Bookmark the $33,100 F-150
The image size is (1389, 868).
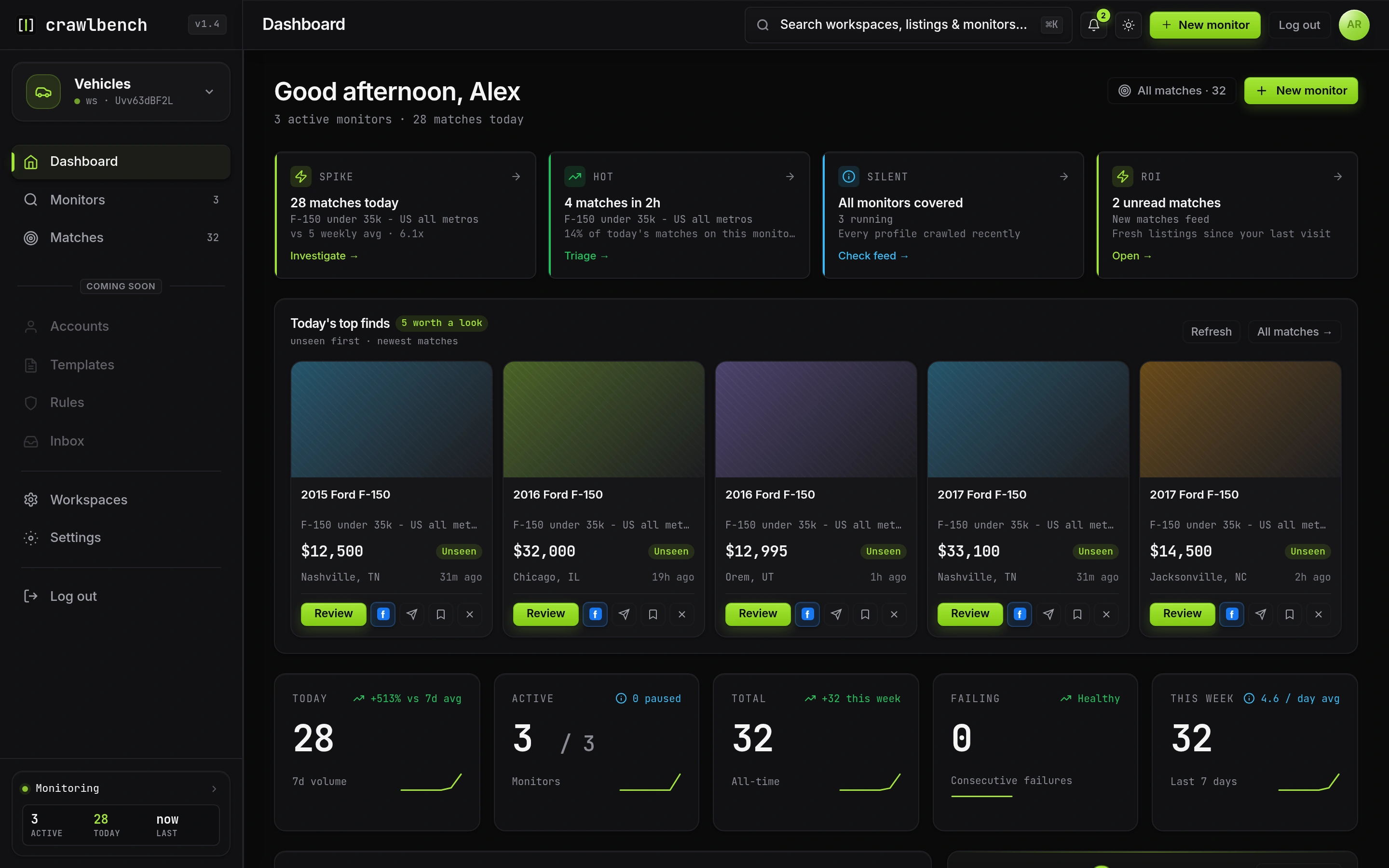pyautogui.click(x=1077, y=614)
